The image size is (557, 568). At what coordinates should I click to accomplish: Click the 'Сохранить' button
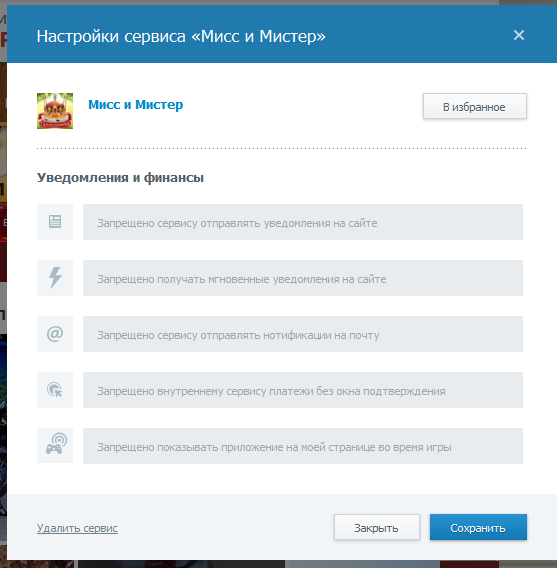click(x=478, y=527)
